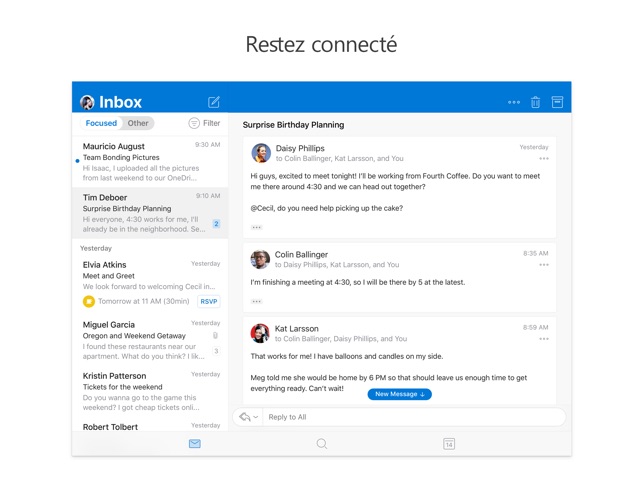This screenshot has height=482, width=643.
Task: Open the Mail tab icon in the bottom bar
Action: (x=195, y=443)
